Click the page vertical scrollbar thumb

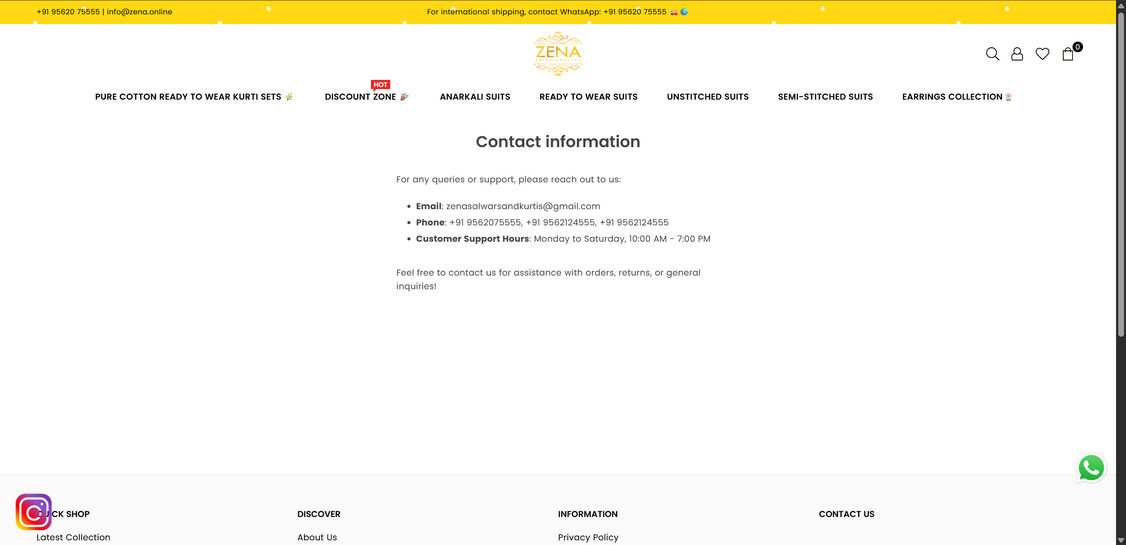1121,172
